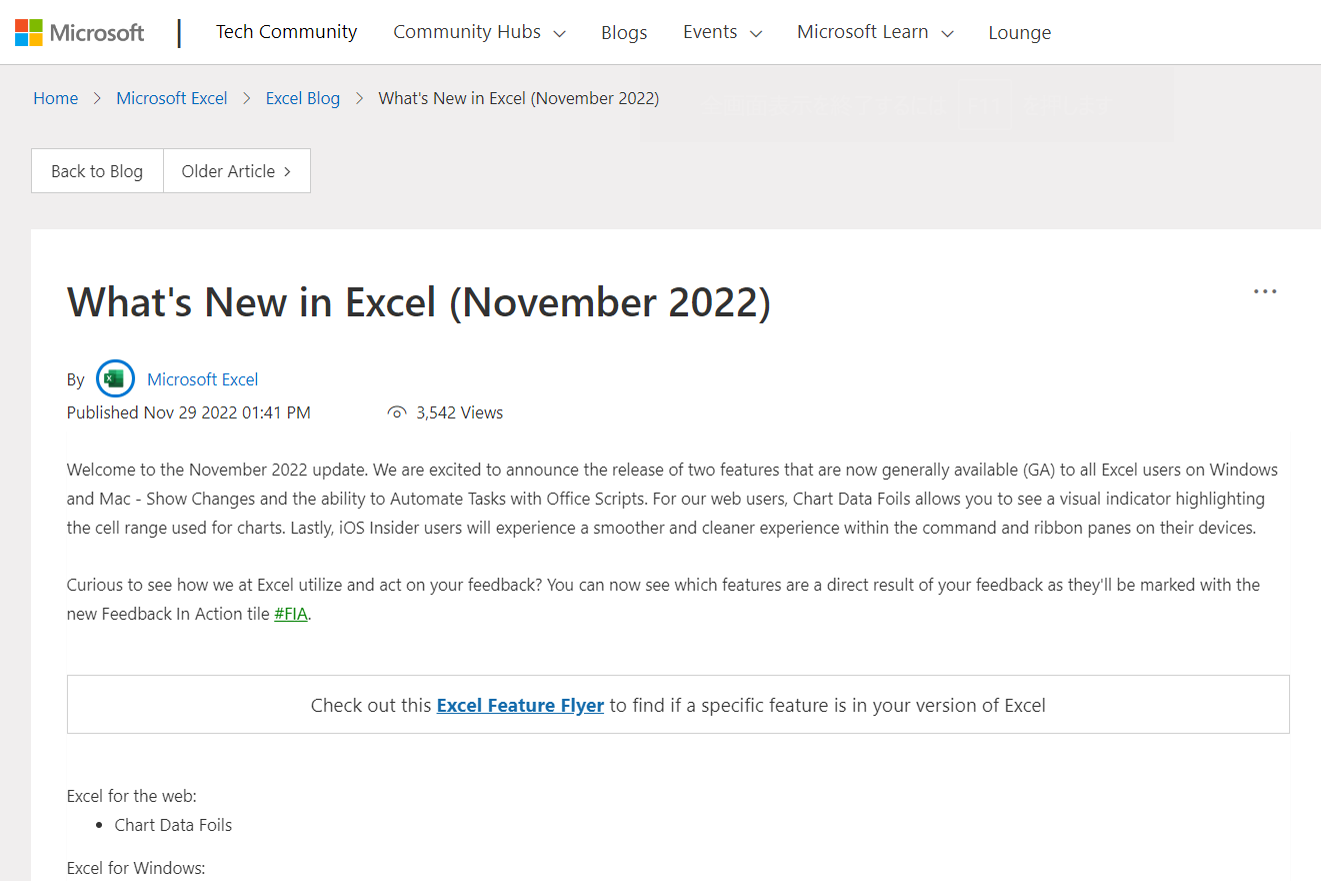Click the #FIA hashtag link
Screen dimensions: 1321x881
coord(290,613)
